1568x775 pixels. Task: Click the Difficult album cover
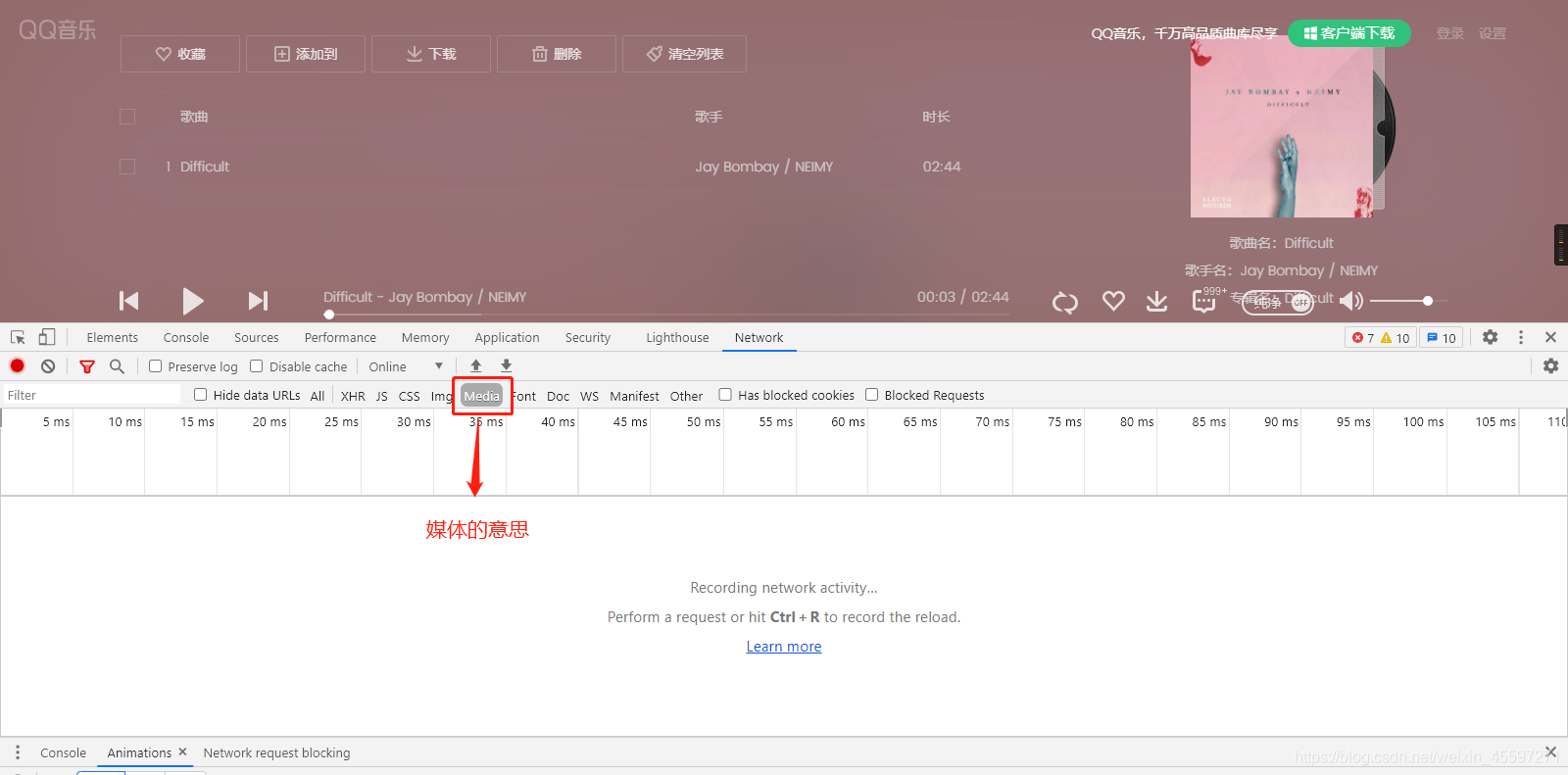[x=1282, y=128]
